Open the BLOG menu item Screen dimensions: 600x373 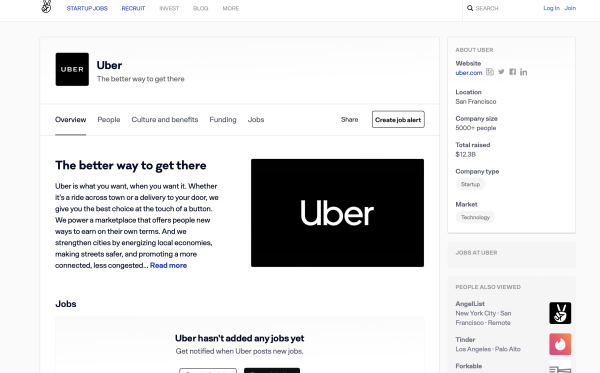(201, 8)
